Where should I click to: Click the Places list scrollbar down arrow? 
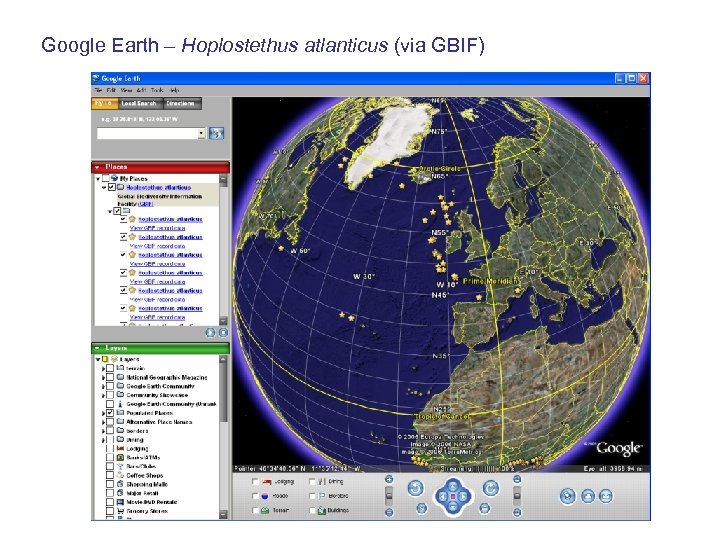tap(223, 320)
